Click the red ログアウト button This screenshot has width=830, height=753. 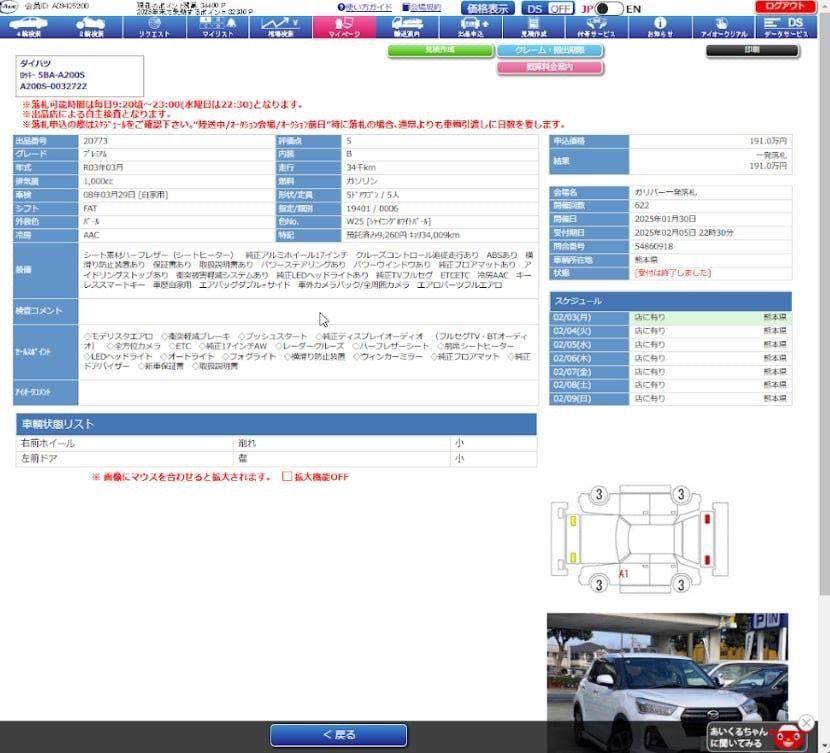[785, 7]
